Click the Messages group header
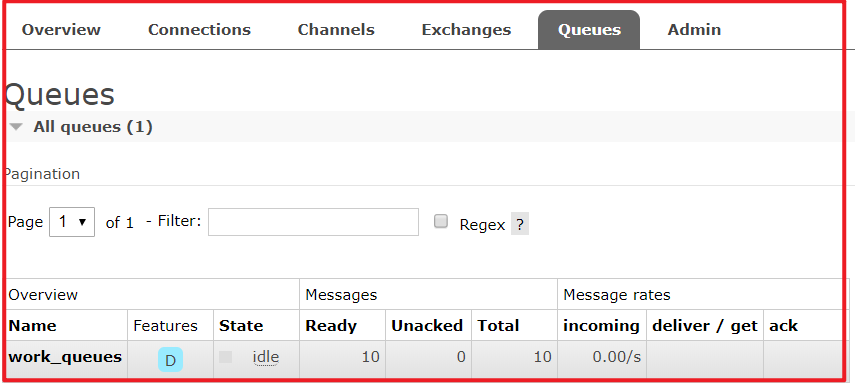Screen dimensions: 855x389 (x=341, y=295)
